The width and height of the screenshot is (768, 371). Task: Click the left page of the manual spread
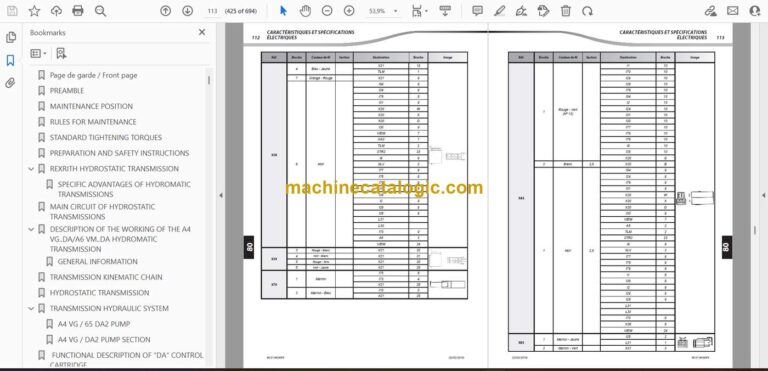tap(364, 195)
